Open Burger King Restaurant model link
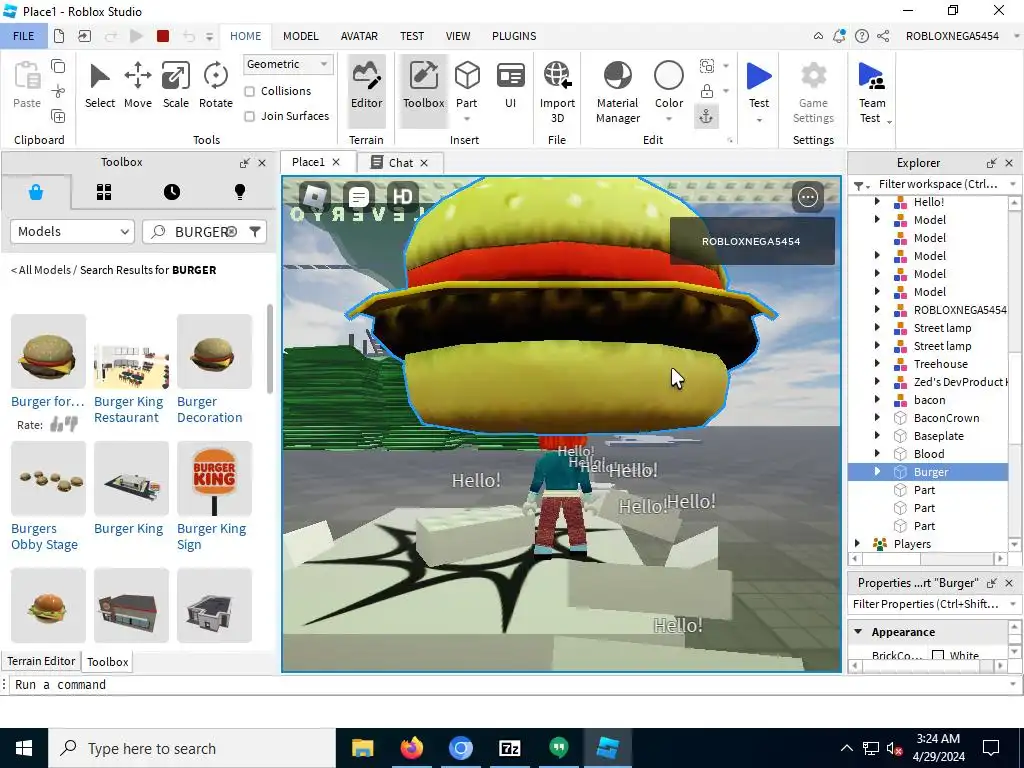Image resolution: width=1024 pixels, height=768 pixels. pos(129,409)
